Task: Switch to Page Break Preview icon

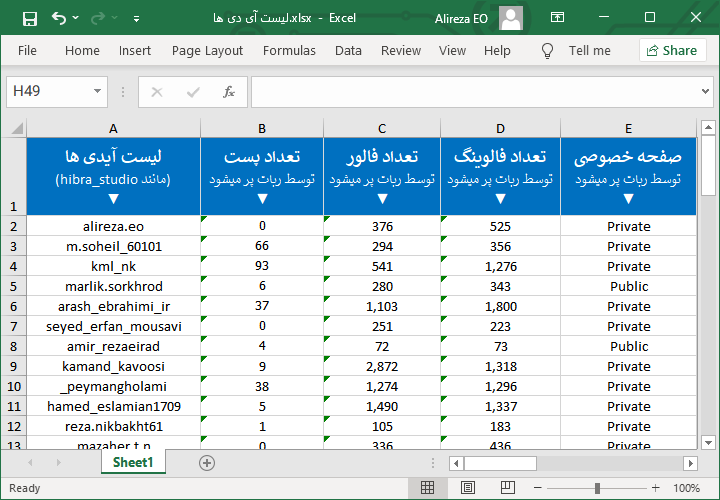Action: (x=507, y=488)
